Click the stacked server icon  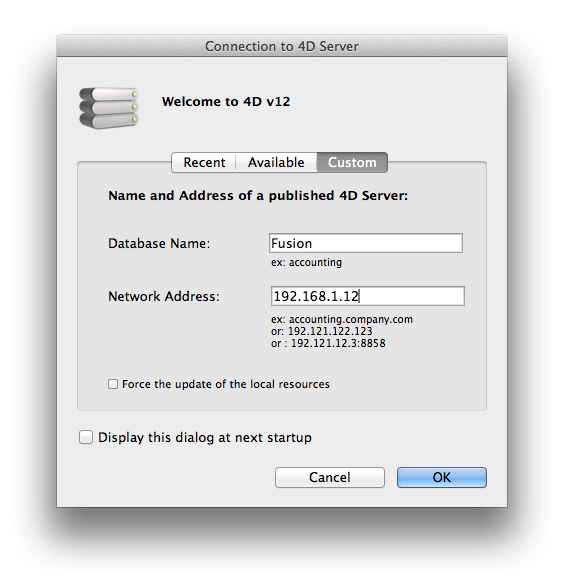tap(109, 108)
